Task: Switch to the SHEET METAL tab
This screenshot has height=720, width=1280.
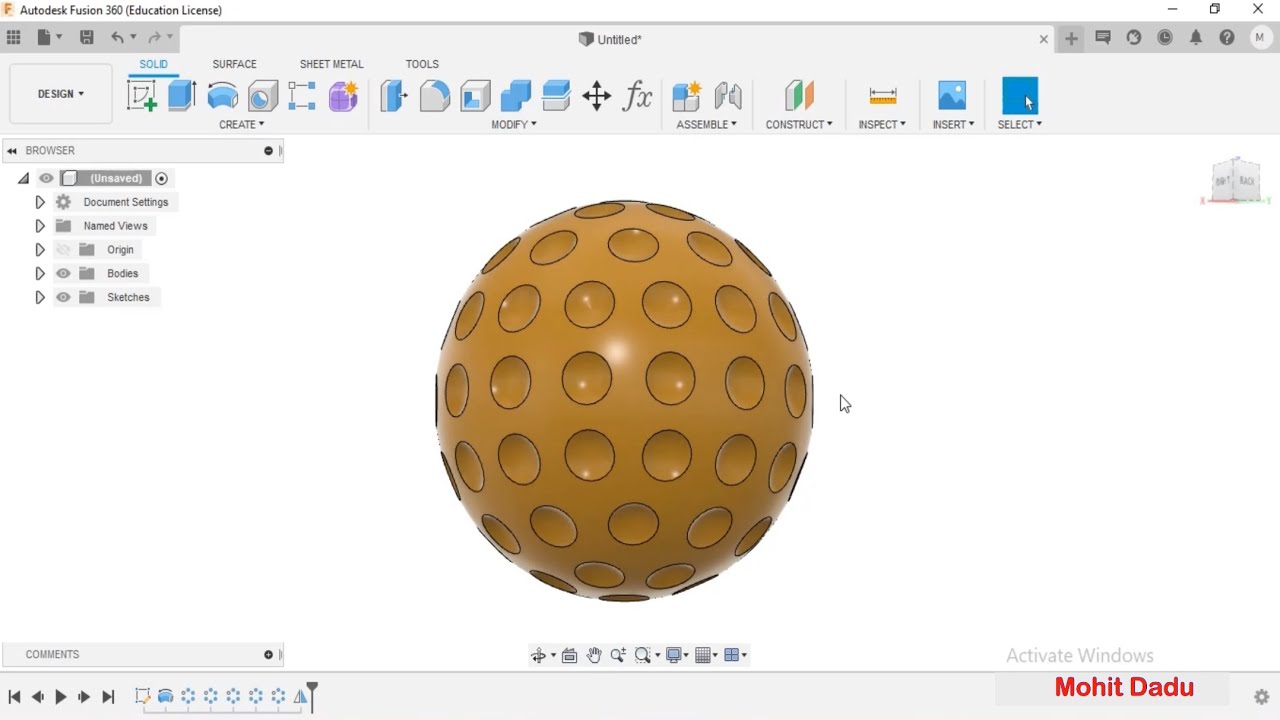Action: (x=331, y=64)
